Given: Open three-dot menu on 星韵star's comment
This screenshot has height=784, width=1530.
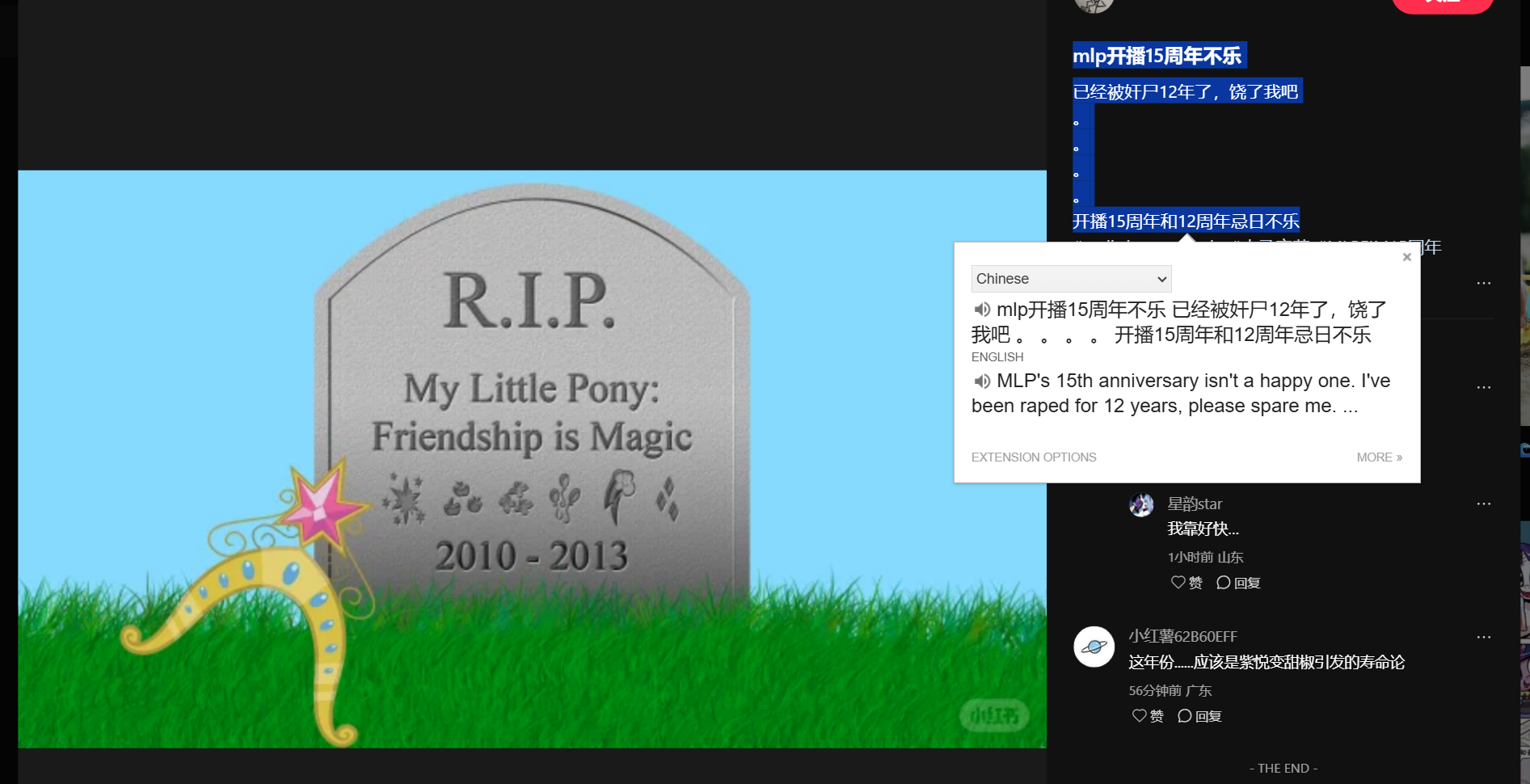Looking at the screenshot, I should (x=1483, y=504).
